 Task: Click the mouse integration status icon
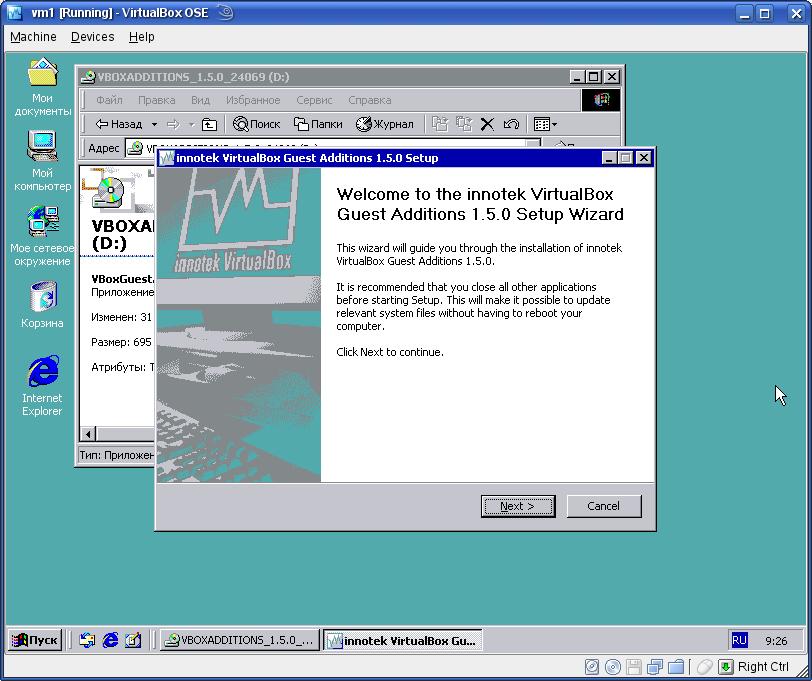click(x=704, y=666)
